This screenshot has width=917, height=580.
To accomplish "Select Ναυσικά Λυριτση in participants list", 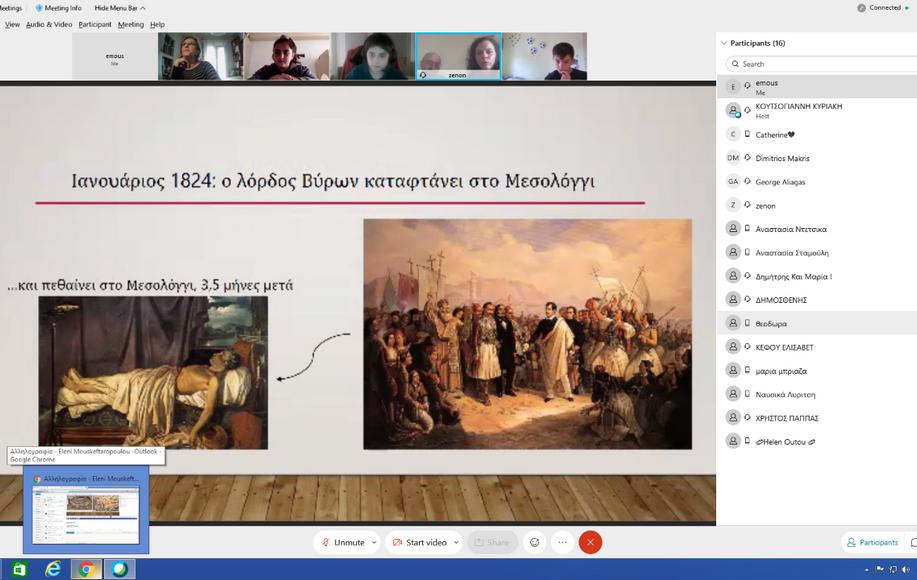I will click(x=817, y=394).
